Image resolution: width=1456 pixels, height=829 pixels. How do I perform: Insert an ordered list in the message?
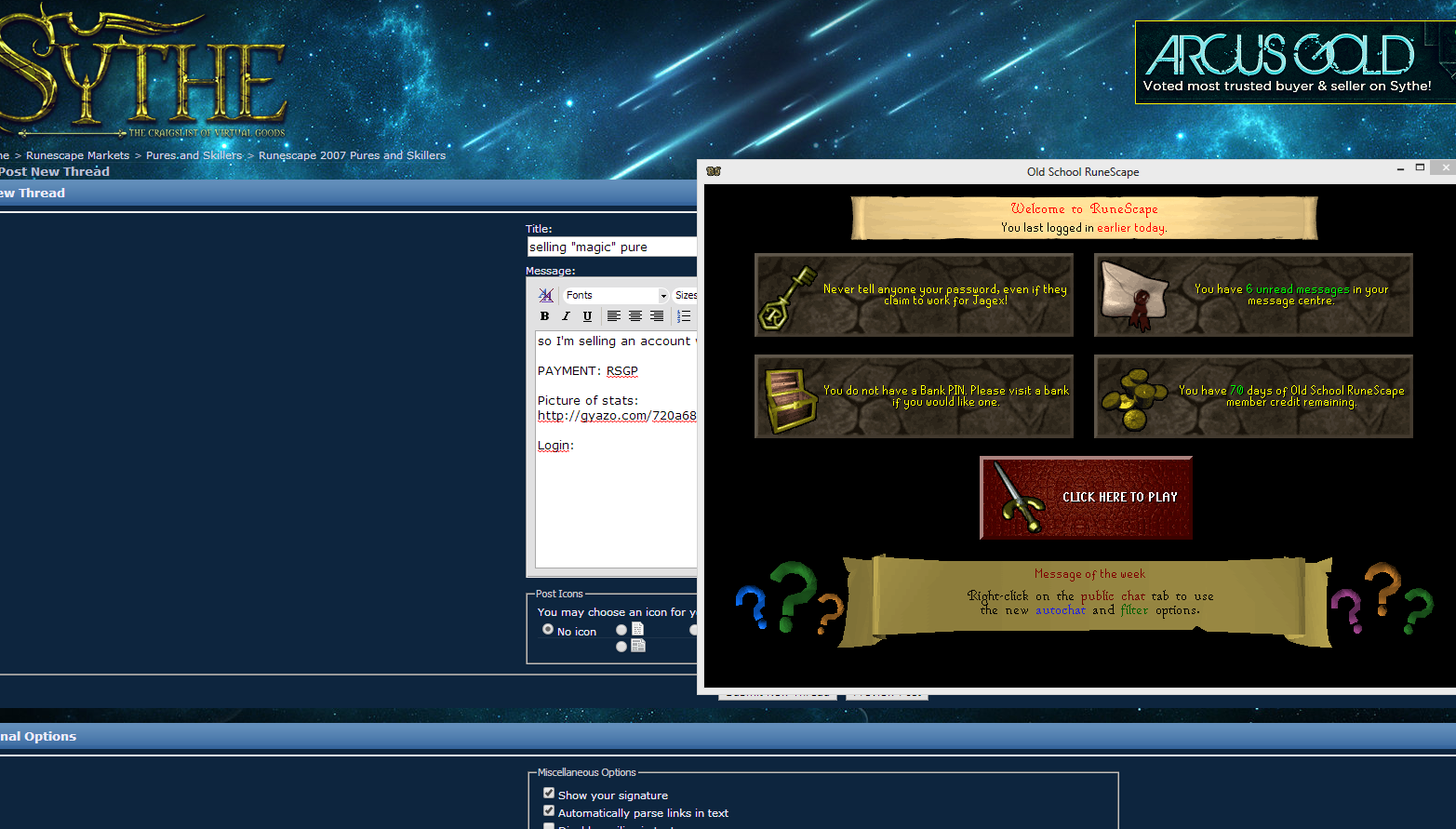[x=684, y=316]
